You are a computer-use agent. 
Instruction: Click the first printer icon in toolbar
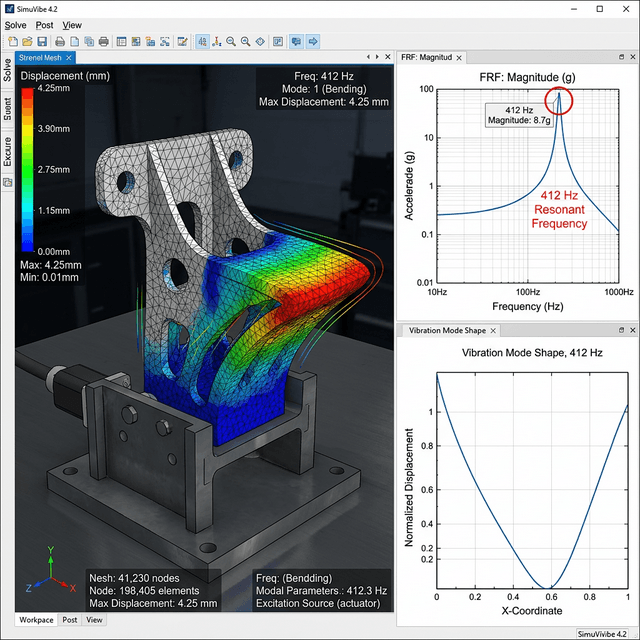coord(60,42)
